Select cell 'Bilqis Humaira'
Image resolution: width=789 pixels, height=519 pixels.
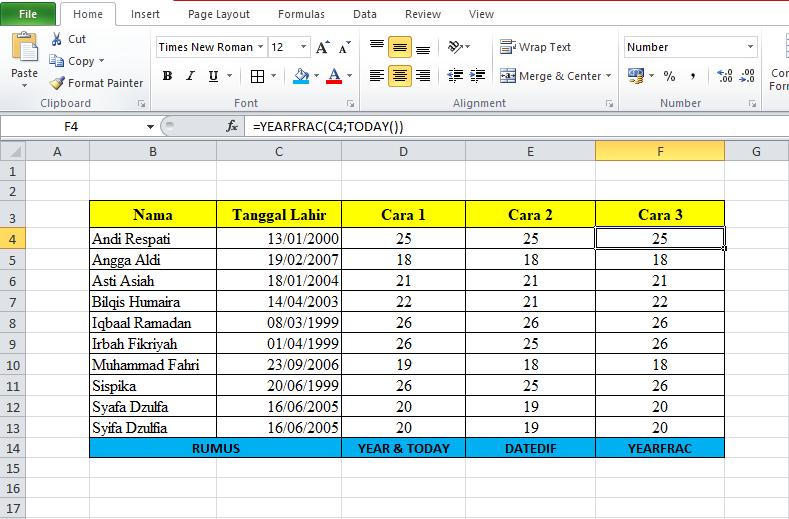(153, 302)
